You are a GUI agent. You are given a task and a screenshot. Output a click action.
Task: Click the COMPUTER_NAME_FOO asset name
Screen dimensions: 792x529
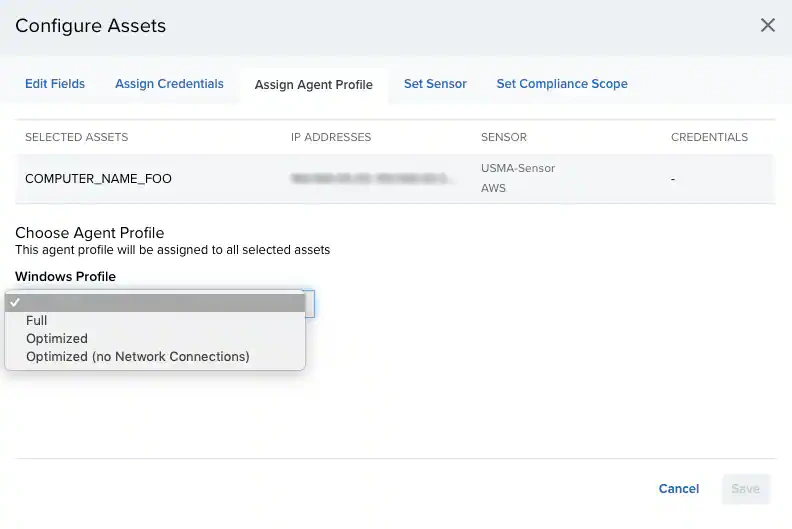98,179
